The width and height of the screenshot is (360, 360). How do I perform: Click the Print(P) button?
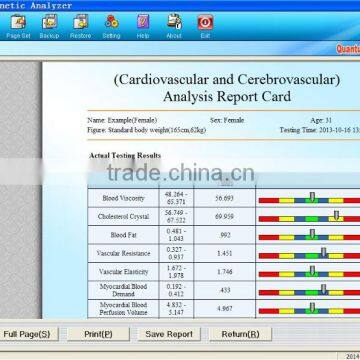click(x=98, y=334)
